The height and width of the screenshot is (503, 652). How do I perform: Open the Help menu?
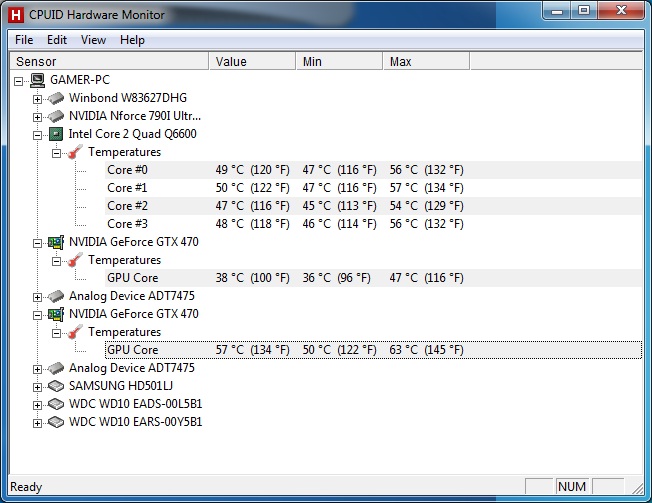132,40
